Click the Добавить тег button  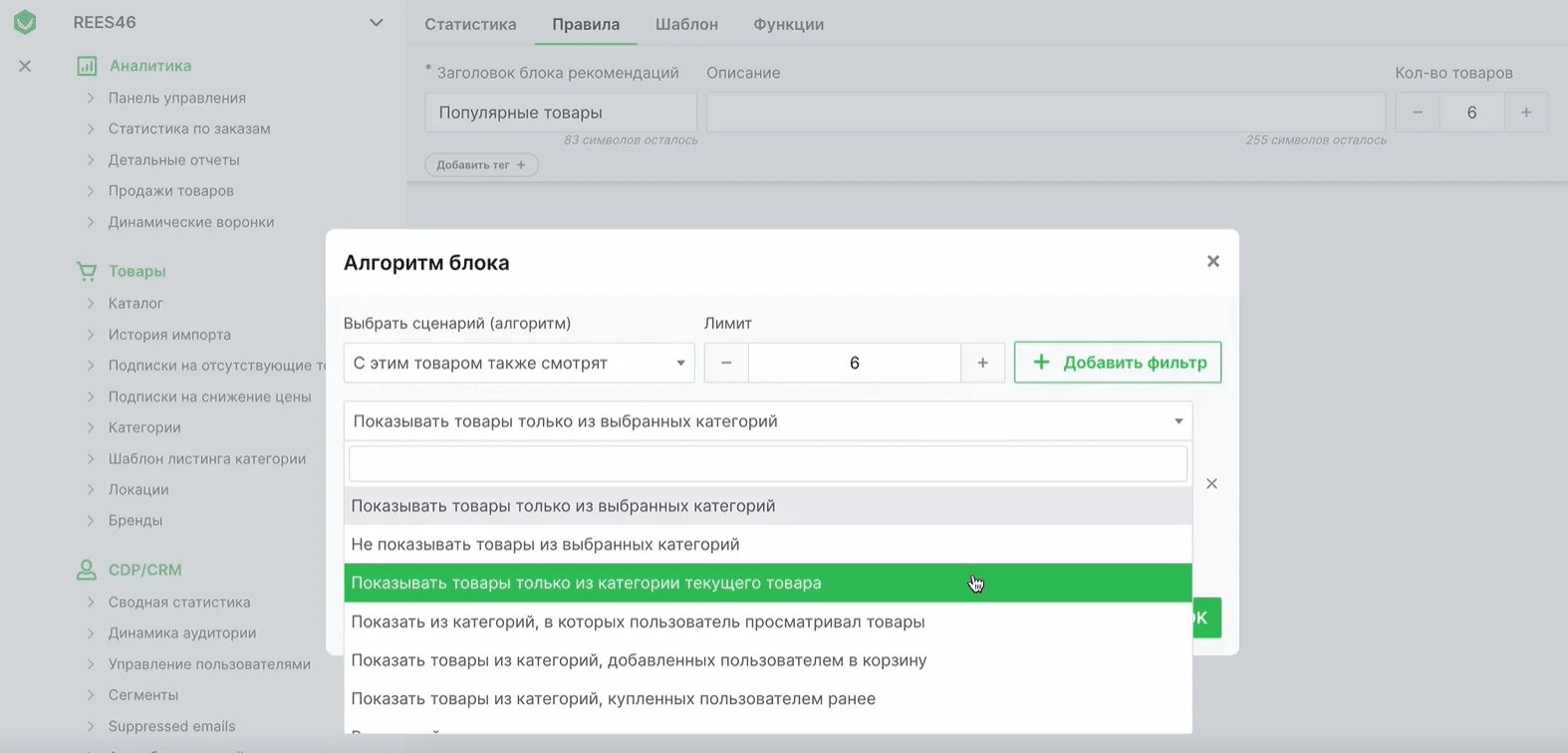coord(481,165)
